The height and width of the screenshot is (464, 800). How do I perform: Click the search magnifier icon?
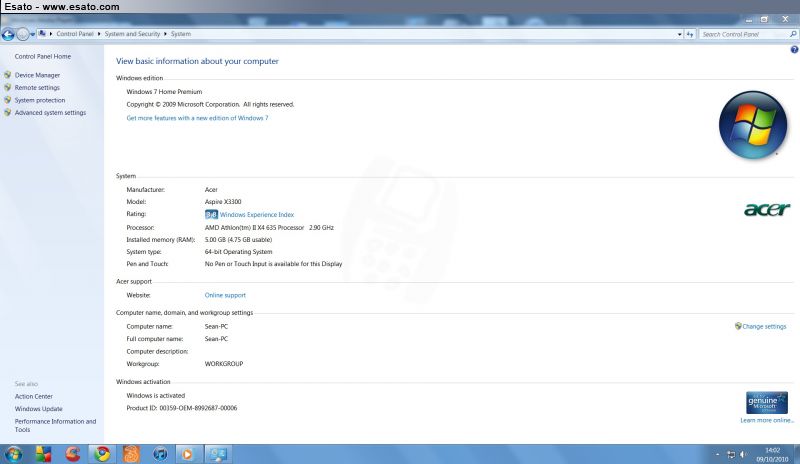coord(793,34)
